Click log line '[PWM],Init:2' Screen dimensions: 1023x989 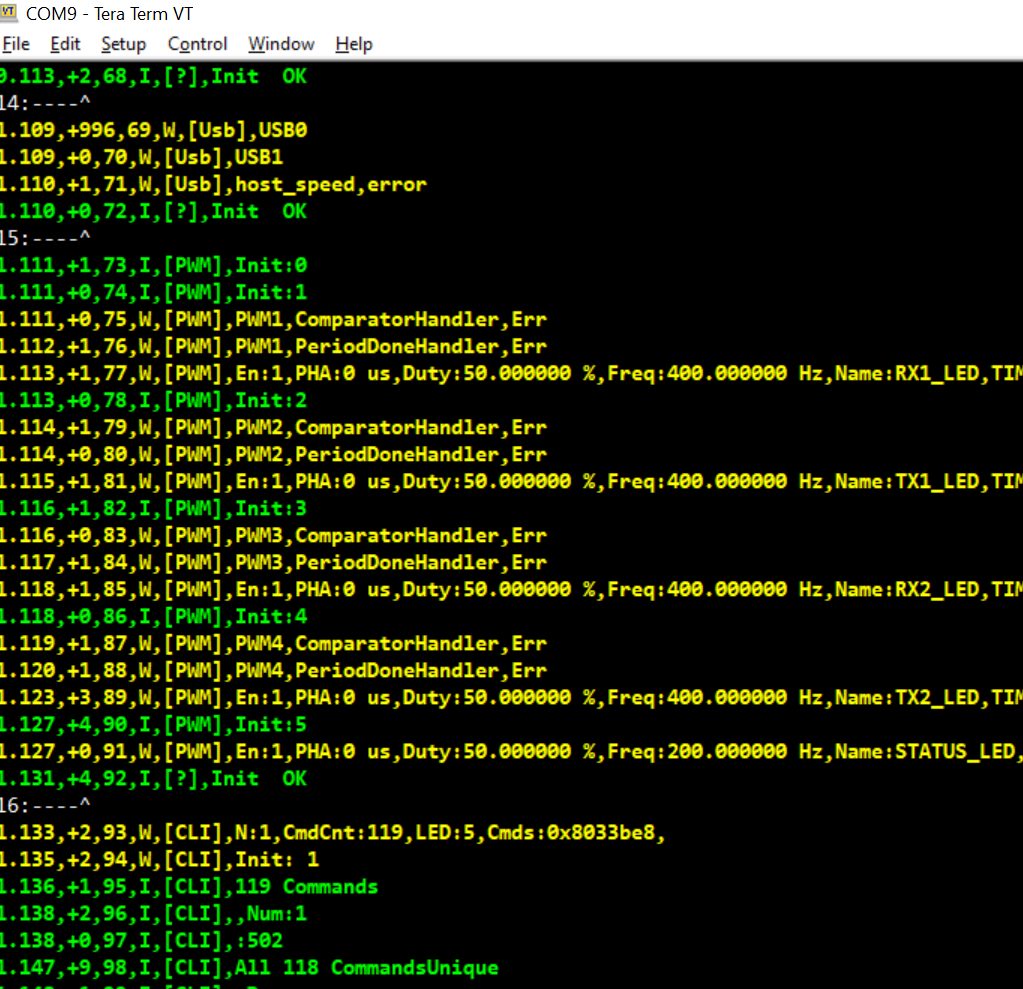coord(153,401)
